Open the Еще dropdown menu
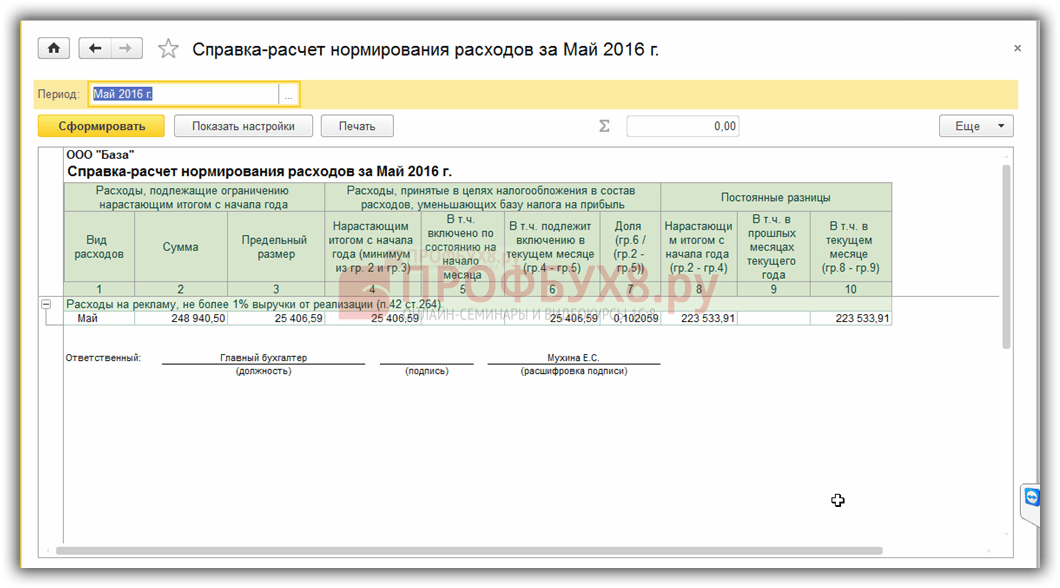Viewport: 1060px width, 588px height. tap(975, 127)
